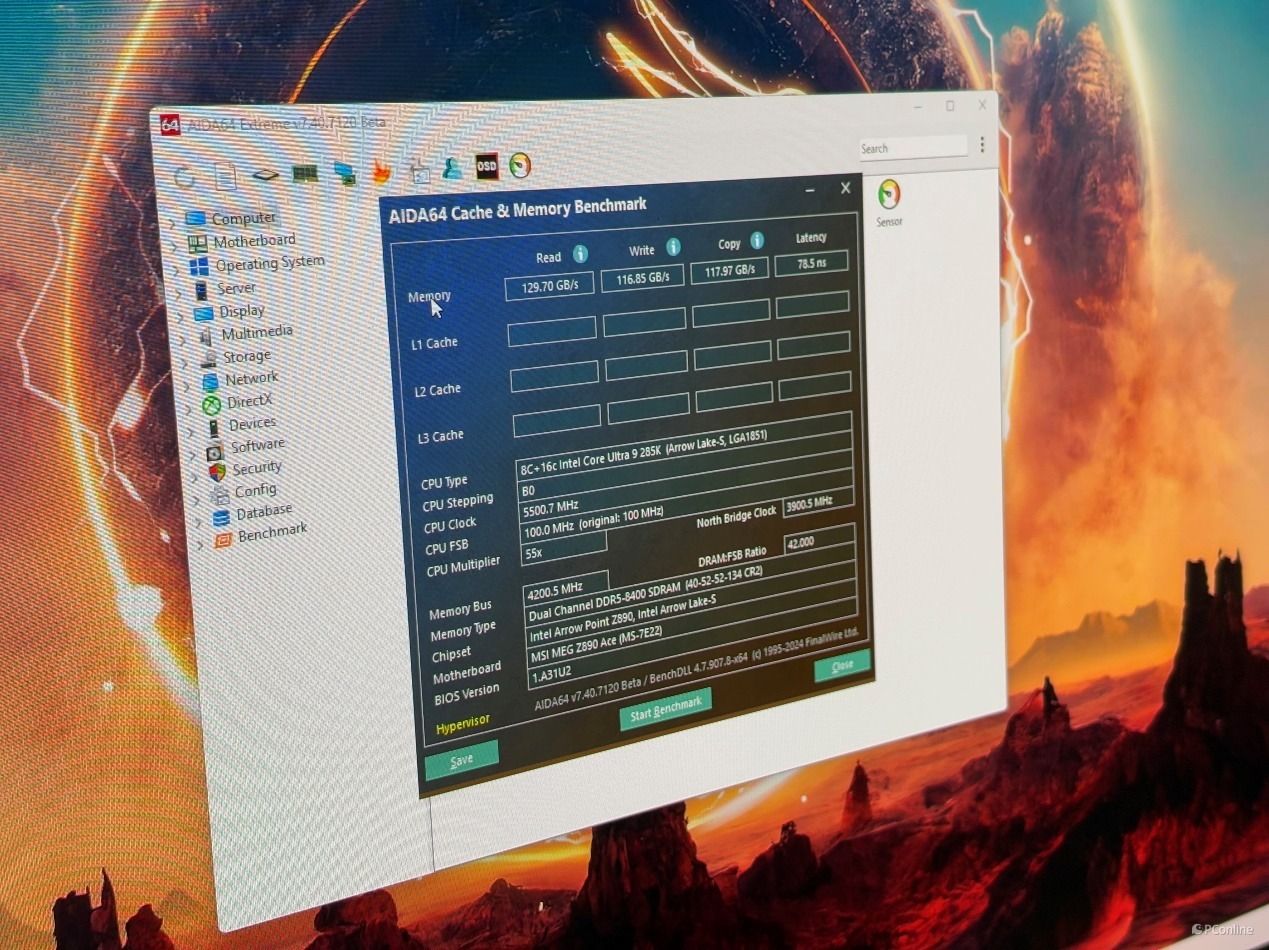Click the gauge icon in the toolbar
The height and width of the screenshot is (950, 1269).
[x=519, y=165]
